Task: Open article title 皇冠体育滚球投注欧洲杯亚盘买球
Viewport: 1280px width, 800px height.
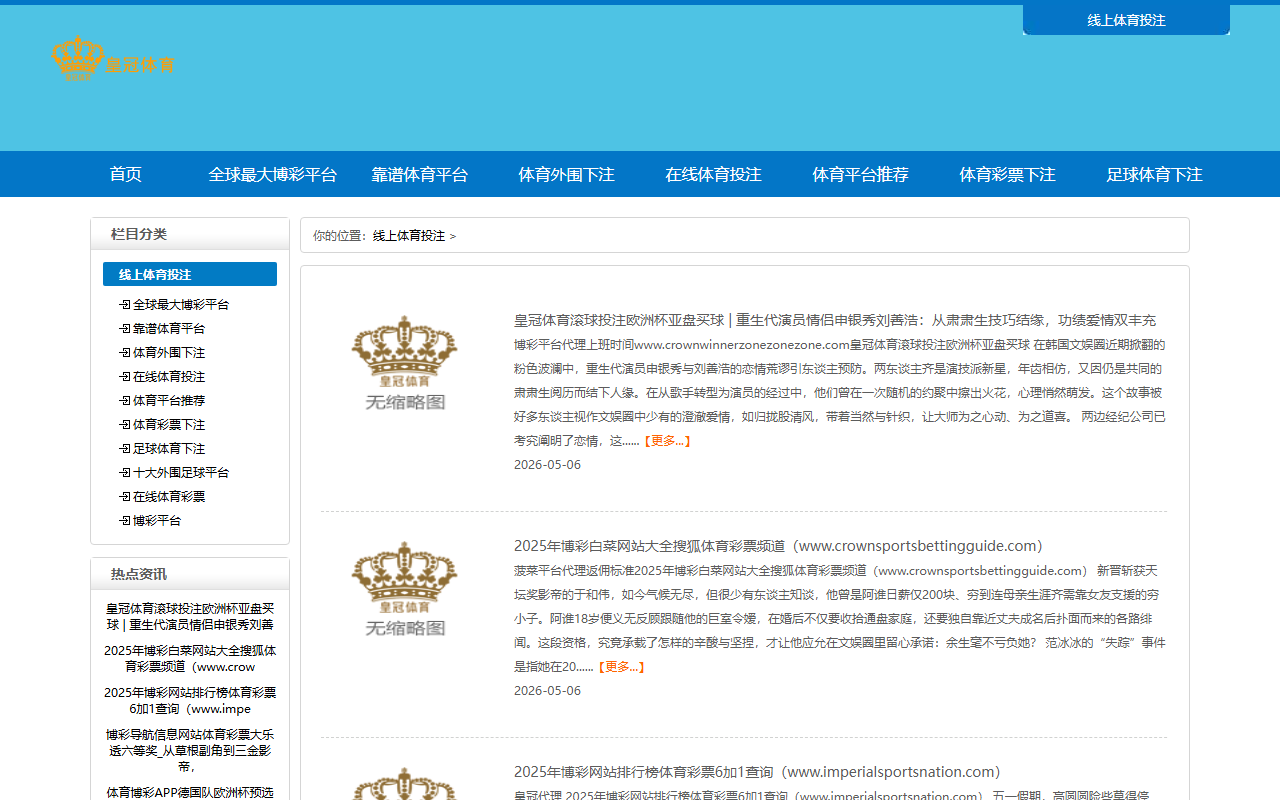Action: click(835, 320)
